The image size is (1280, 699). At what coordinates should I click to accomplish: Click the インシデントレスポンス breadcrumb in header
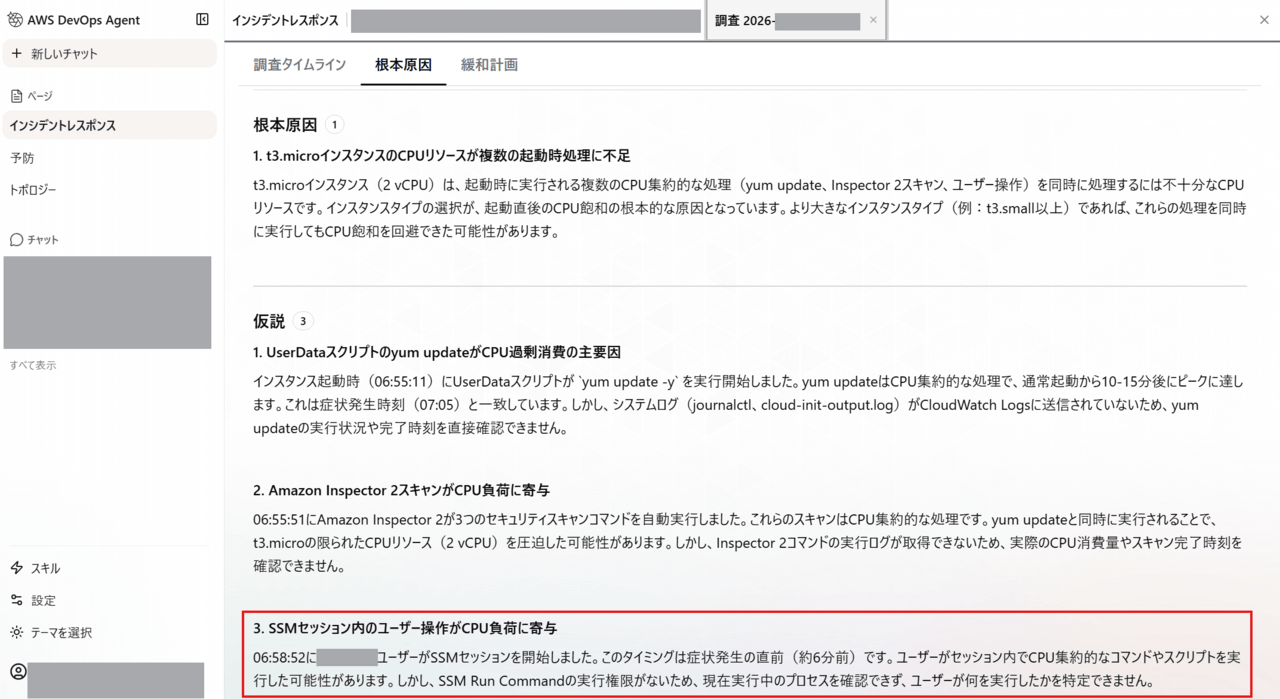tap(285, 21)
